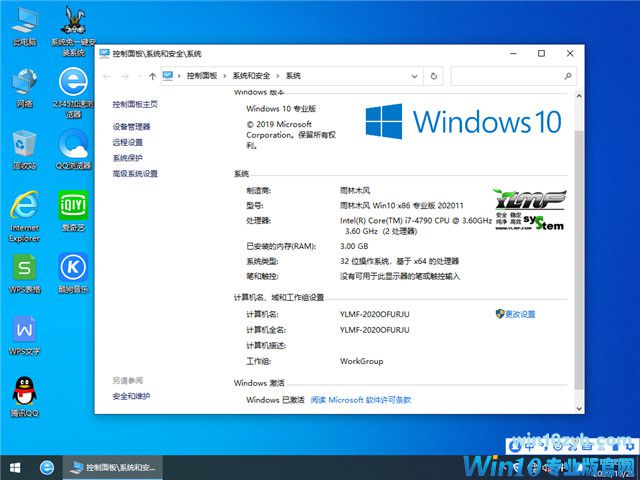The width and height of the screenshot is (640, 480).
Task: Open 系统保护 from the sidebar
Action: click(x=128, y=158)
